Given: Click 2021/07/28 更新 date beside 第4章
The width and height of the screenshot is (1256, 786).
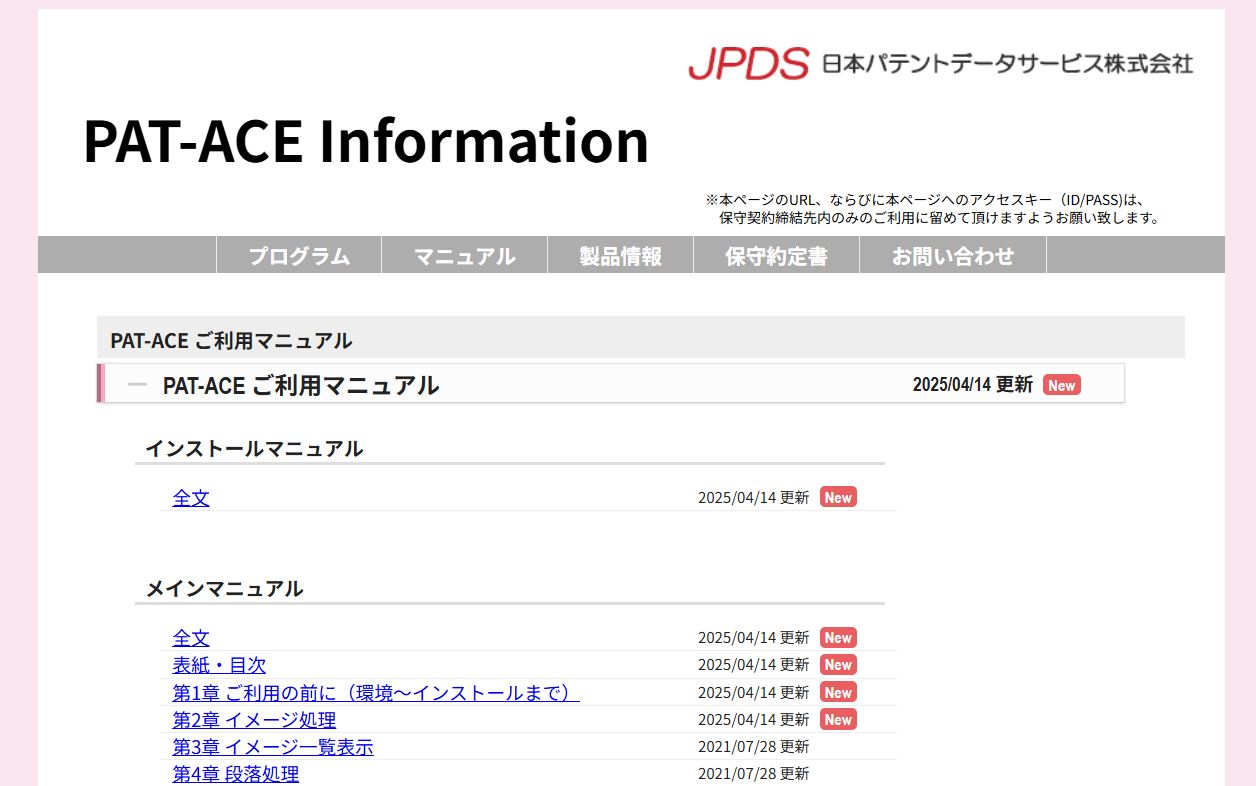Looking at the screenshot, I should coord(753,774).
